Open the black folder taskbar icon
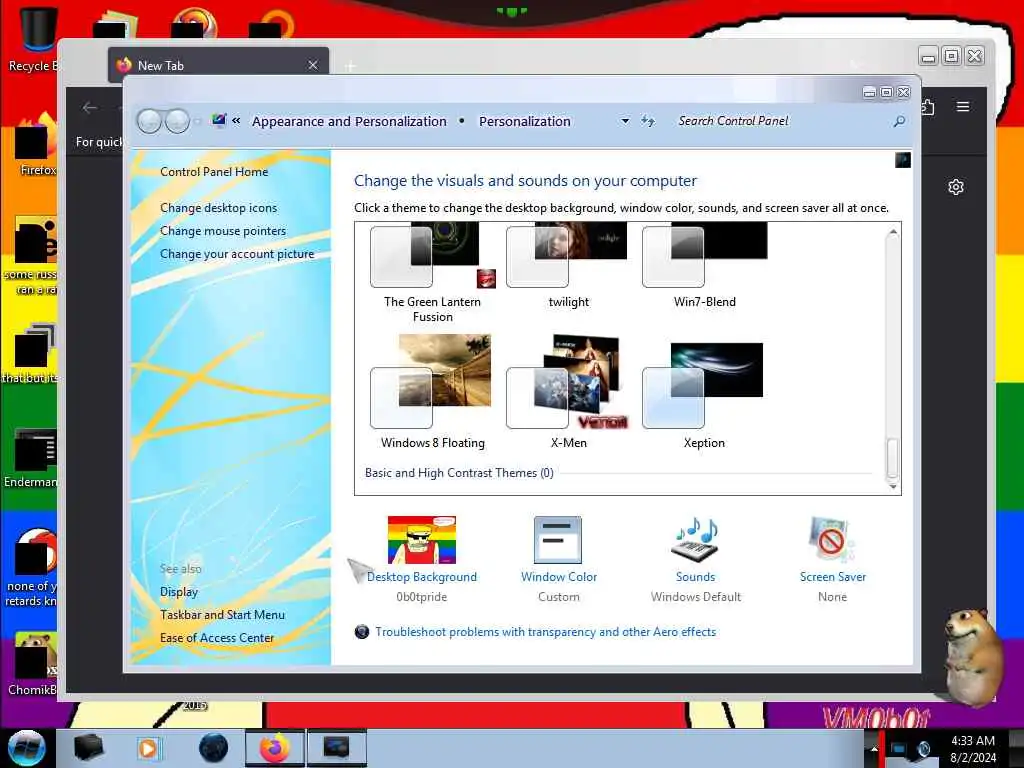The image size is (1024, 768). coord(89,748)
